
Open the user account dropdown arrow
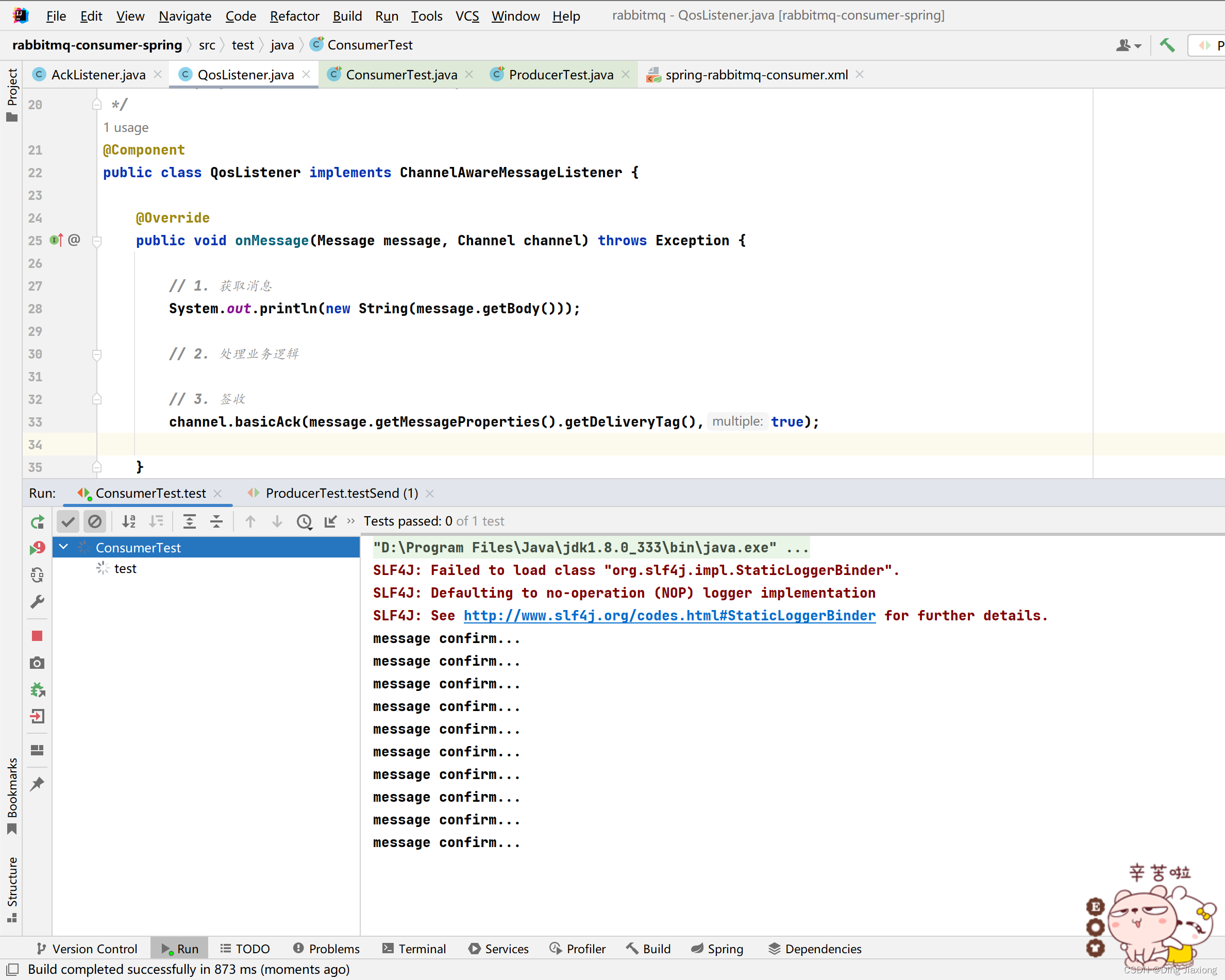1137,46
